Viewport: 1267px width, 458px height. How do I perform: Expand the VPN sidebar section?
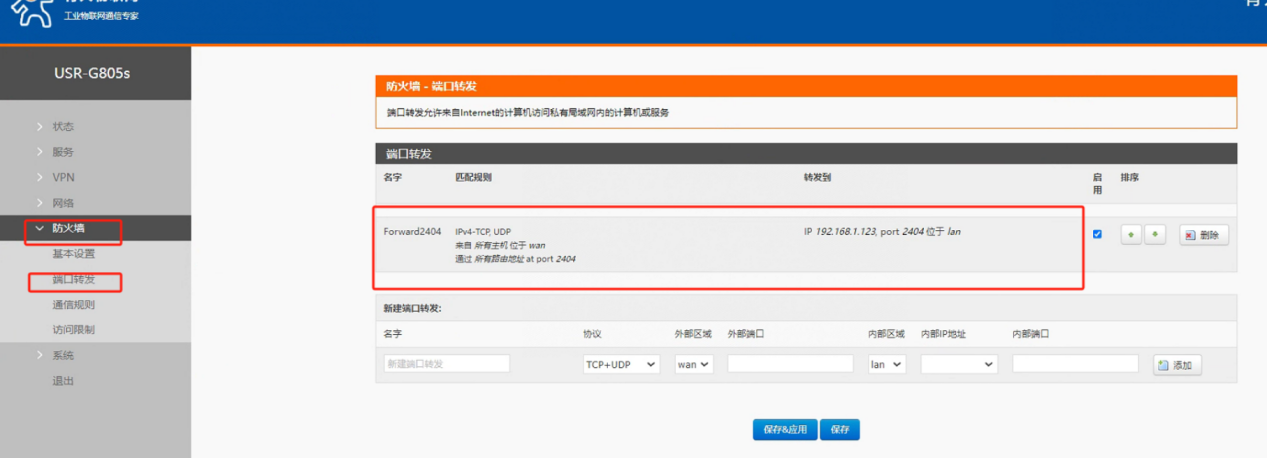click(x=63, y=177)
